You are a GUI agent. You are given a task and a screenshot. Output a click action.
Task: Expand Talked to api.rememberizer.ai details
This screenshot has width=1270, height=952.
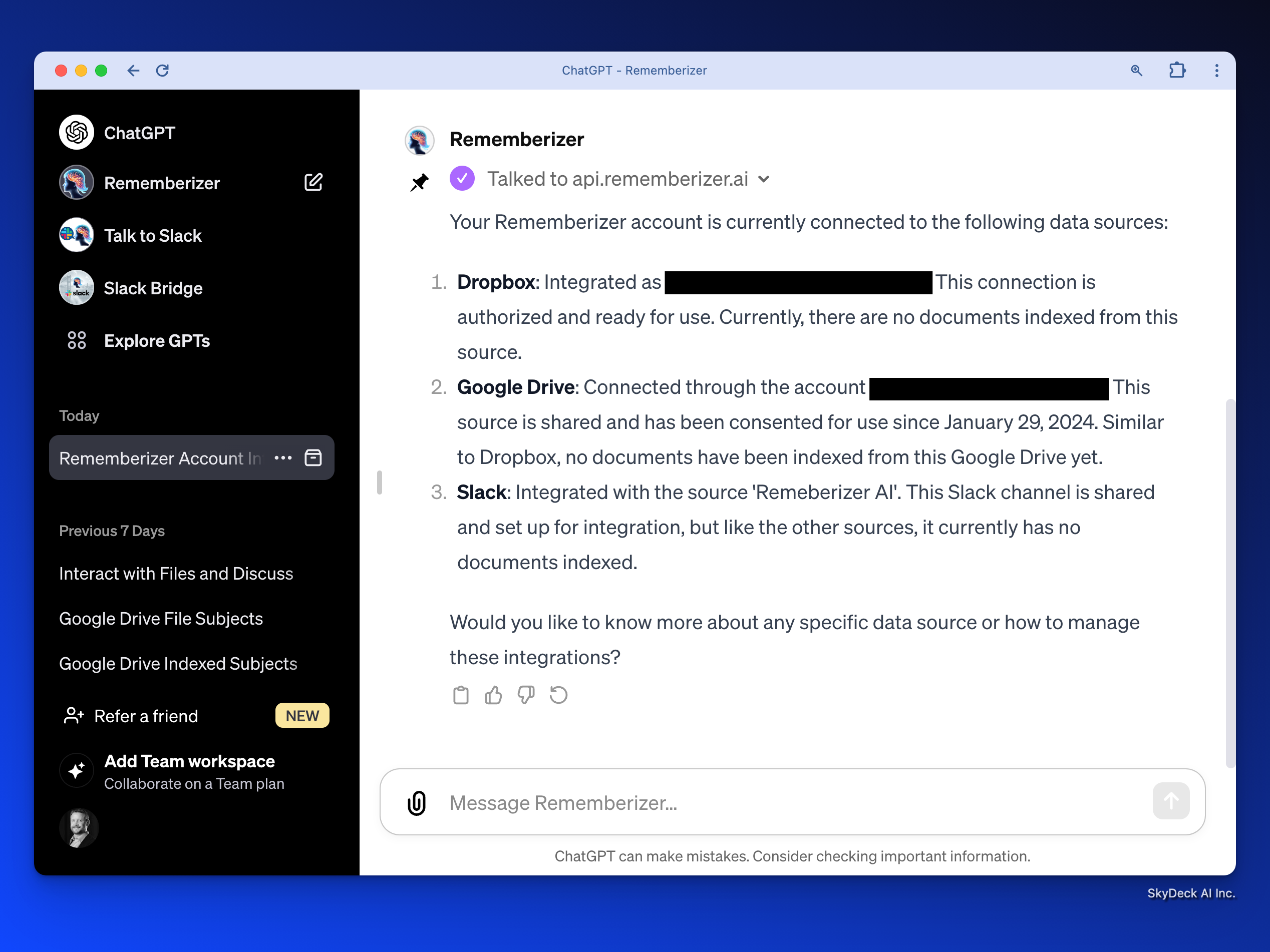click(x=763, y=179)
